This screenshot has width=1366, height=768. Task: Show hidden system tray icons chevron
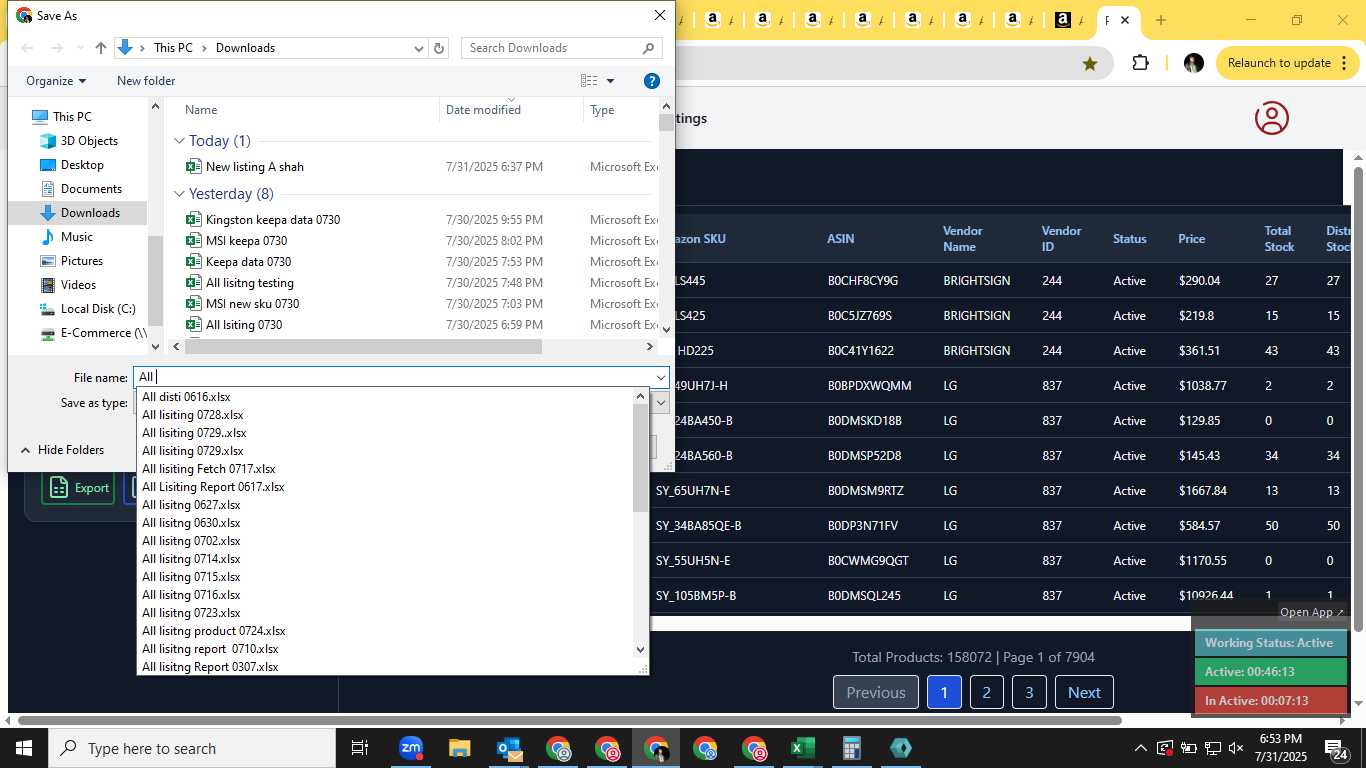[1140, 748]
